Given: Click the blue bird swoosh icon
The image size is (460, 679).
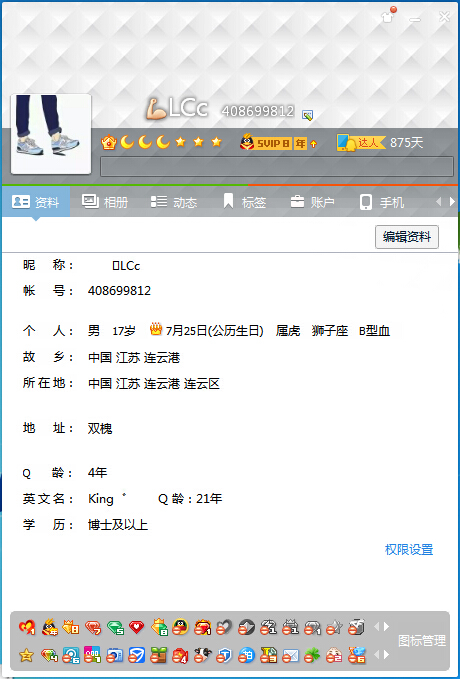Looking at the screenshot, I should [136, 656].
